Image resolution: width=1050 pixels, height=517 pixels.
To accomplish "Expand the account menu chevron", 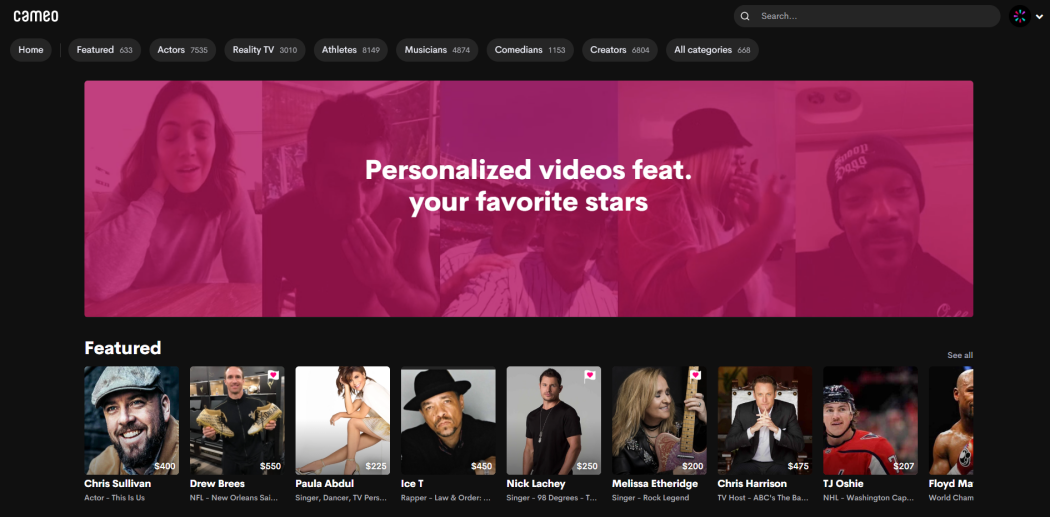I will 1039,17.
